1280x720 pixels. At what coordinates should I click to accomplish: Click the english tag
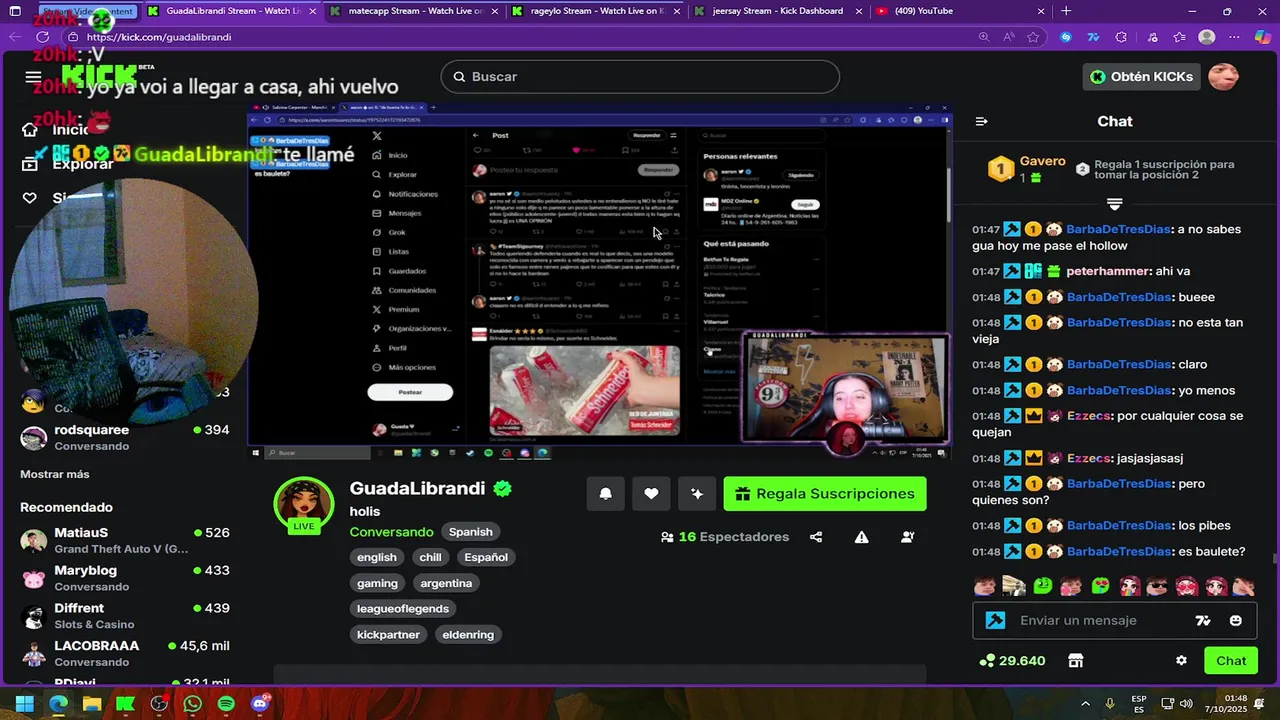point(377,557)
